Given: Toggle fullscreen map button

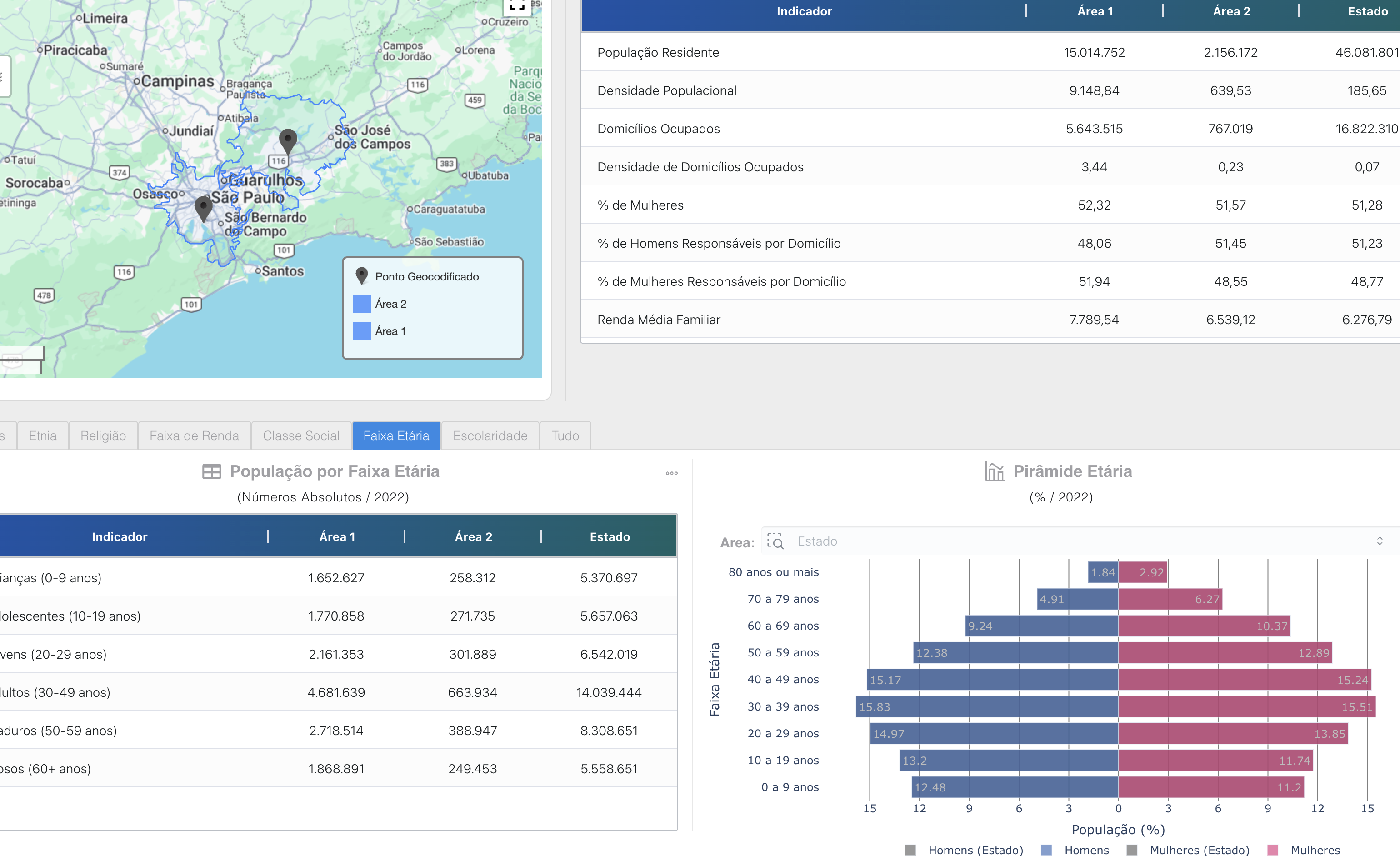Looking at the screenshot, I should pos(517,6).
